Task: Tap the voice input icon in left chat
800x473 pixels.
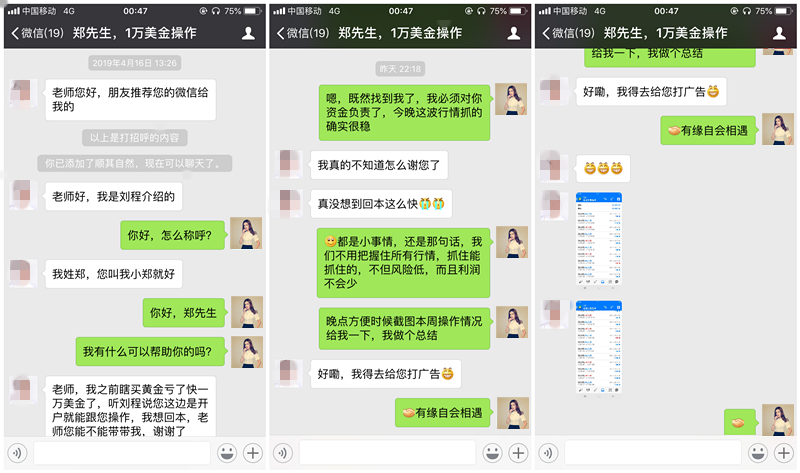Action: pos(18,453)
